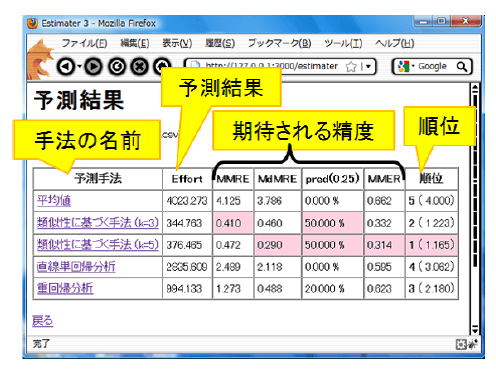Close the Firefox window

(x=466, y=21)
